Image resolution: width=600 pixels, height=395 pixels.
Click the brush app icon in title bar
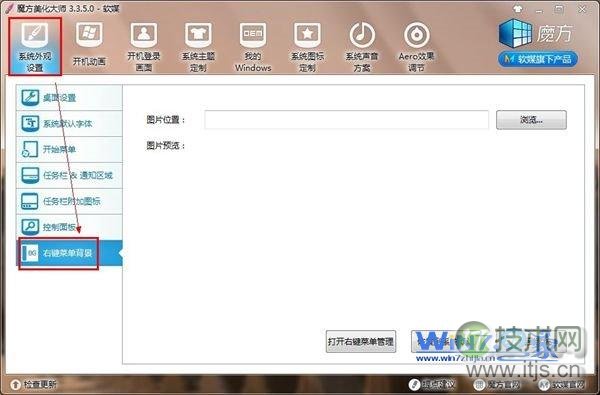click(10, 9)
